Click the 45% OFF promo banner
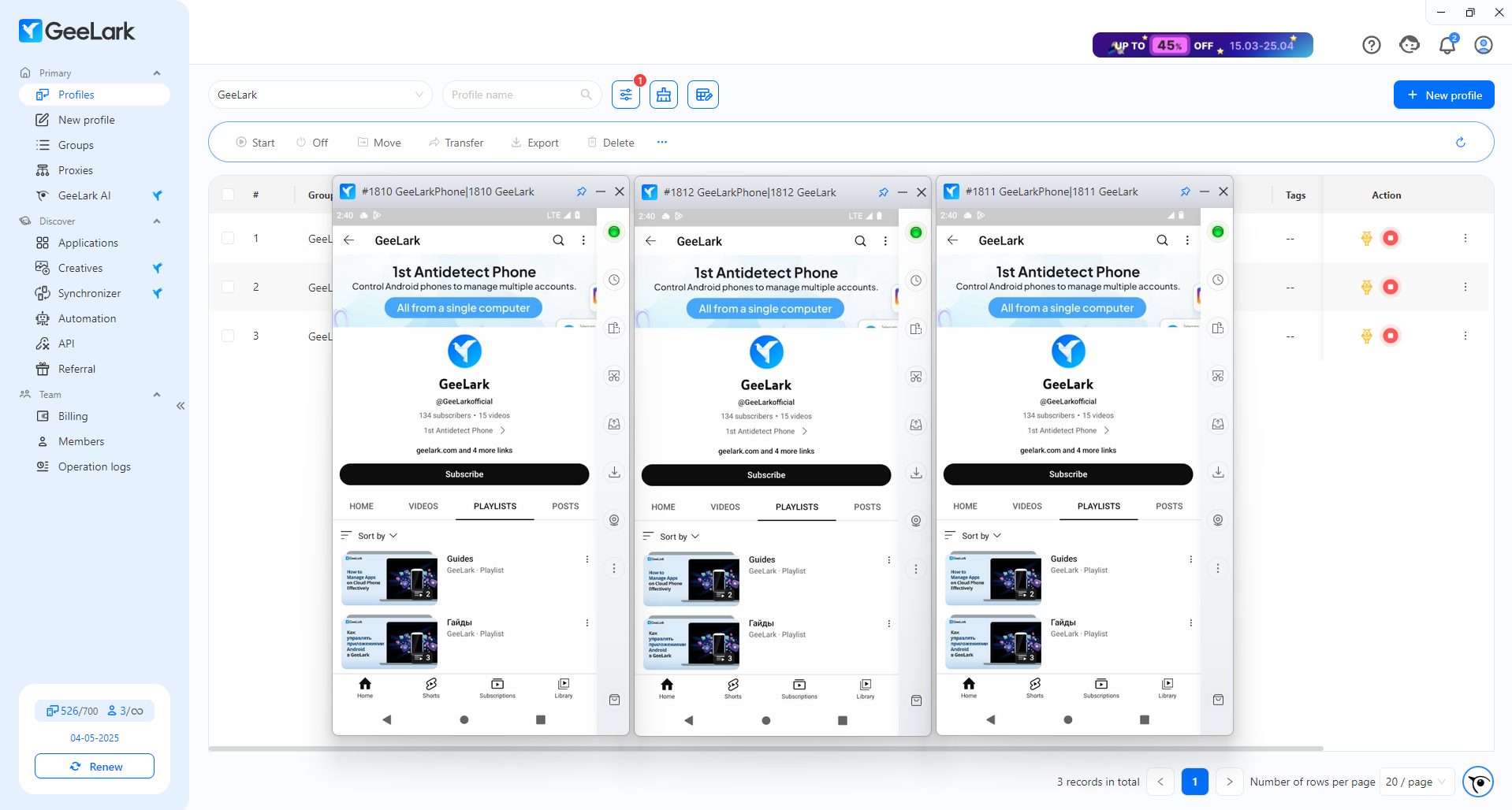1512x810 pixels. 1203,45
